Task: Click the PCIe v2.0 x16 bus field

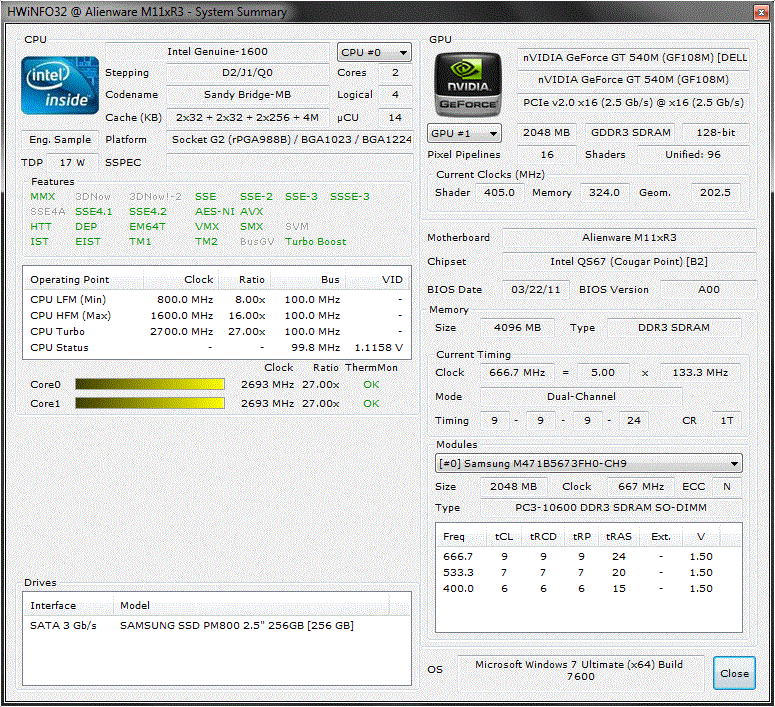Action: coord(633,103)
